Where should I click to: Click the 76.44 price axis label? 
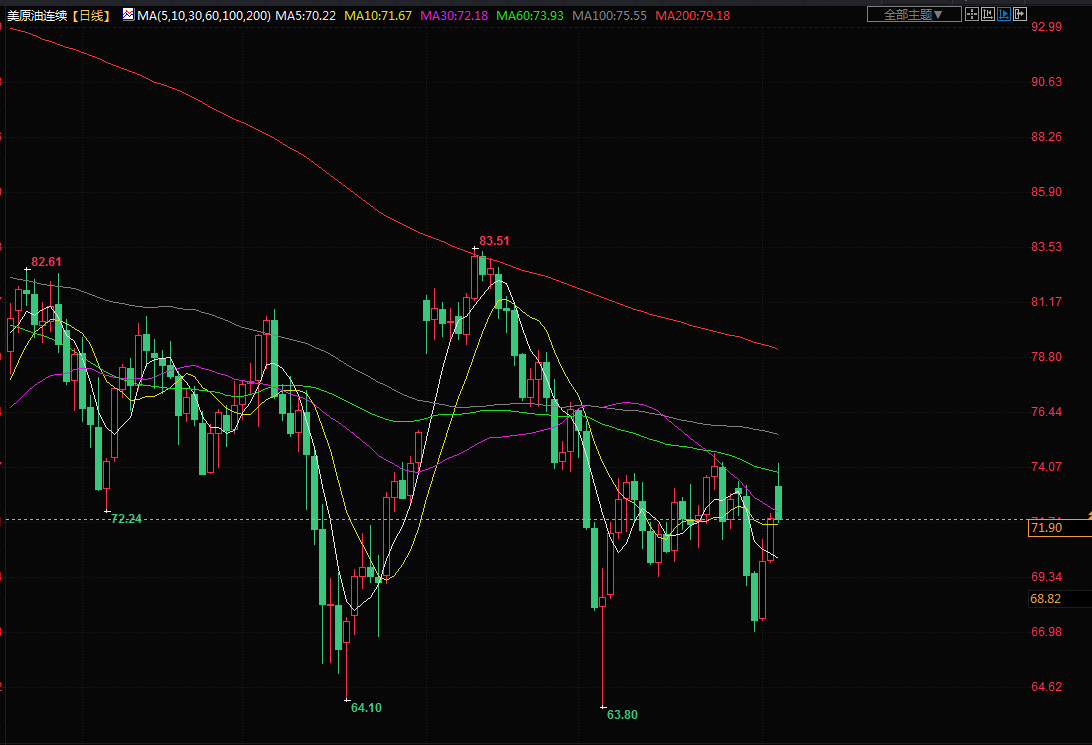1046,411
